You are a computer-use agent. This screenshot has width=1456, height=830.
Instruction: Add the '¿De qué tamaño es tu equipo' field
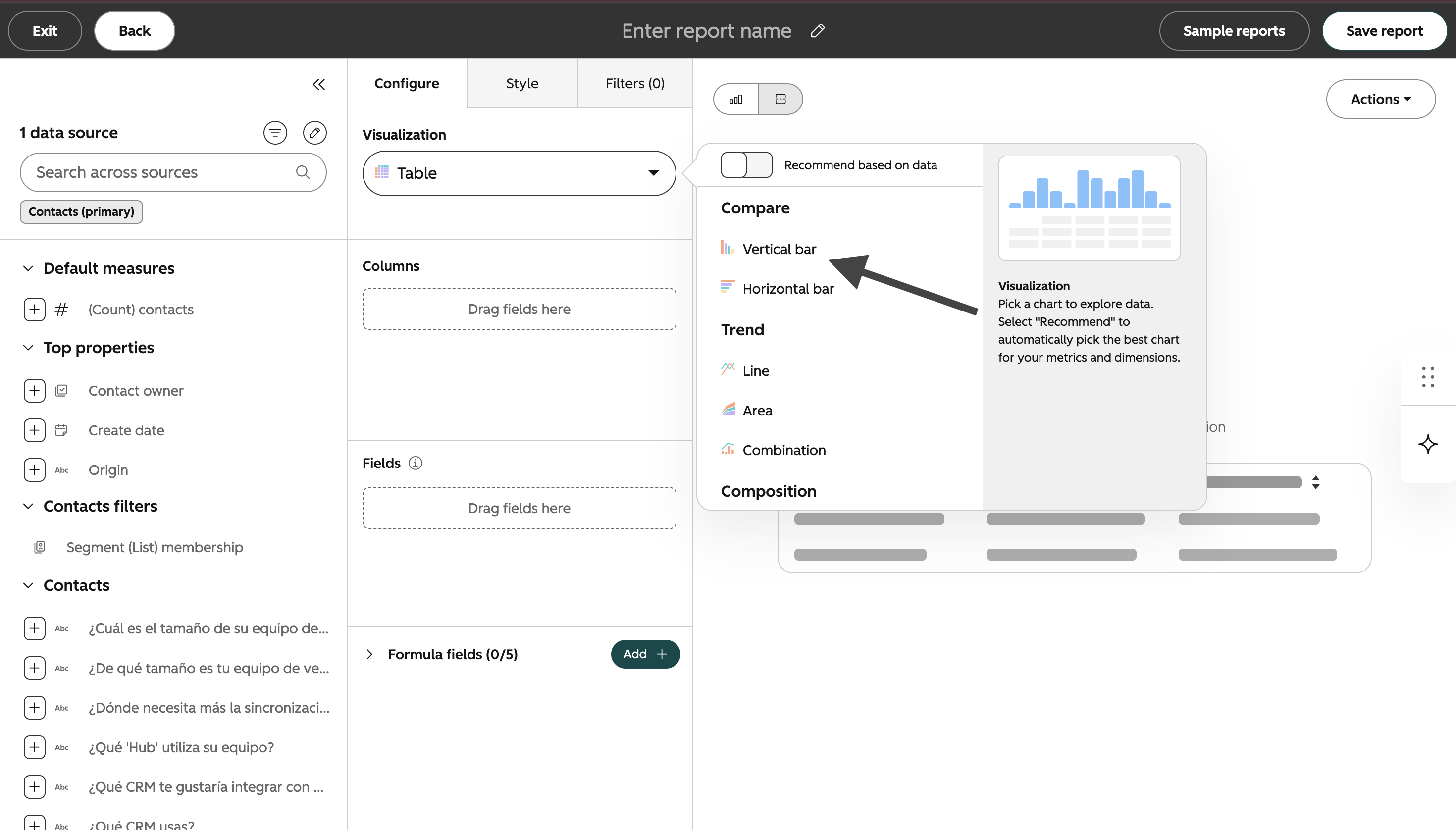point(35,668)
